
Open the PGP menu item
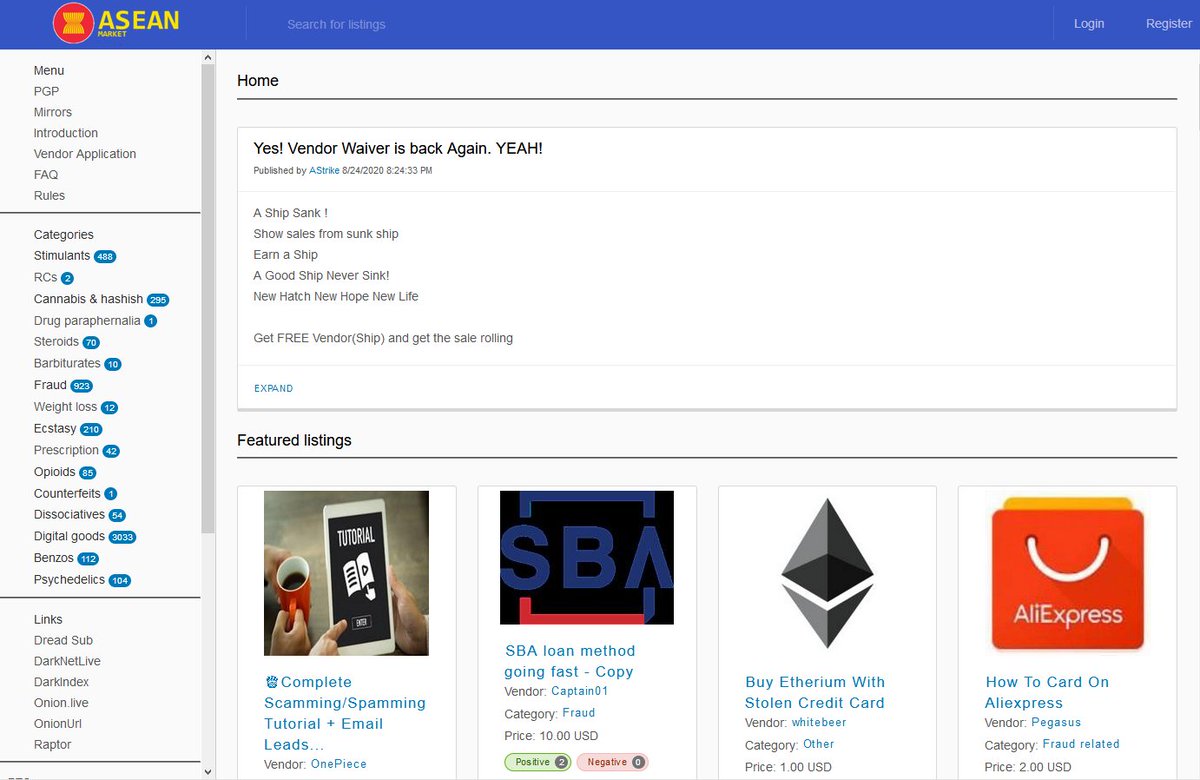46,91
